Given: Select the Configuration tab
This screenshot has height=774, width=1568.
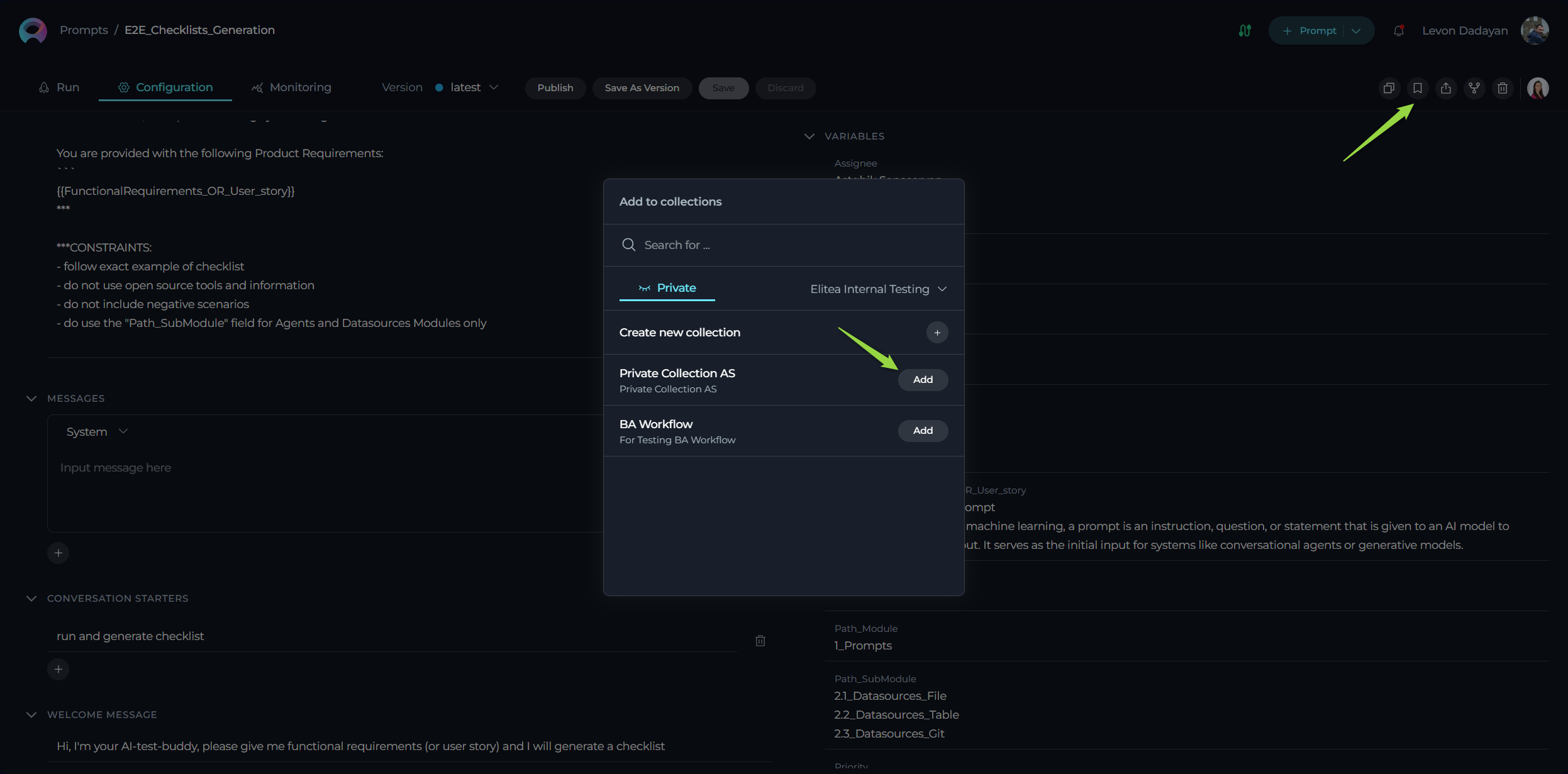Looking at the screenshot, I should (x=174, y=87).
